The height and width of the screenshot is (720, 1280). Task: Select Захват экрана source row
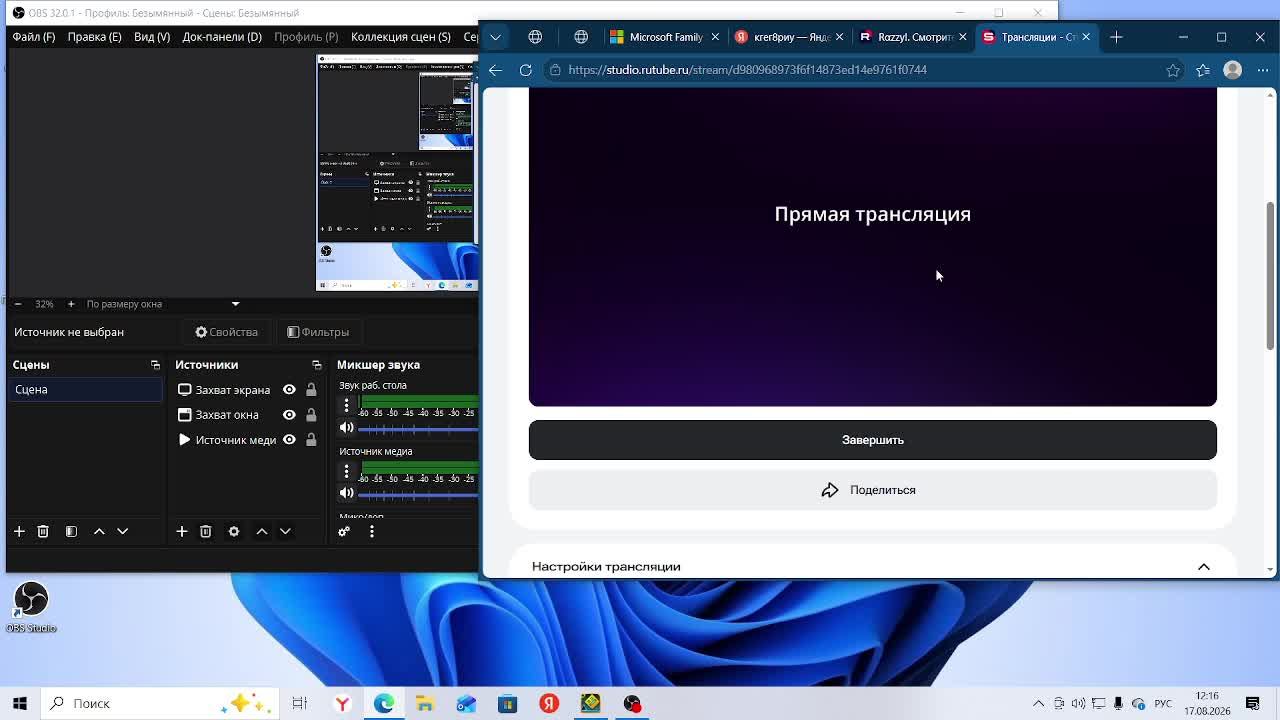(248, 390)
